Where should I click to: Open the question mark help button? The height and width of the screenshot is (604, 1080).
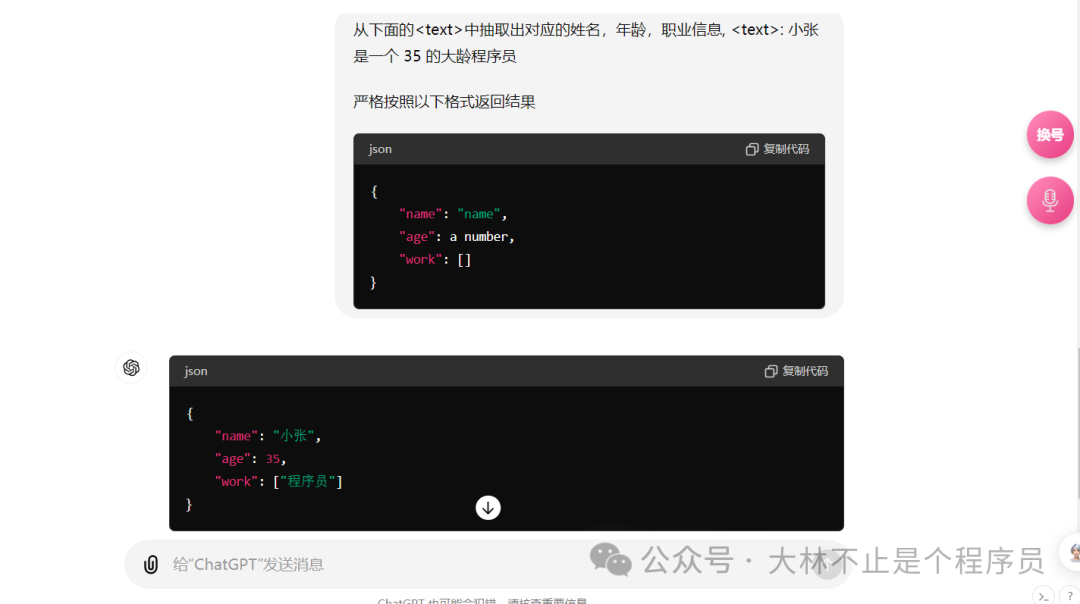pyautogui.click(x=1069, y=596)
